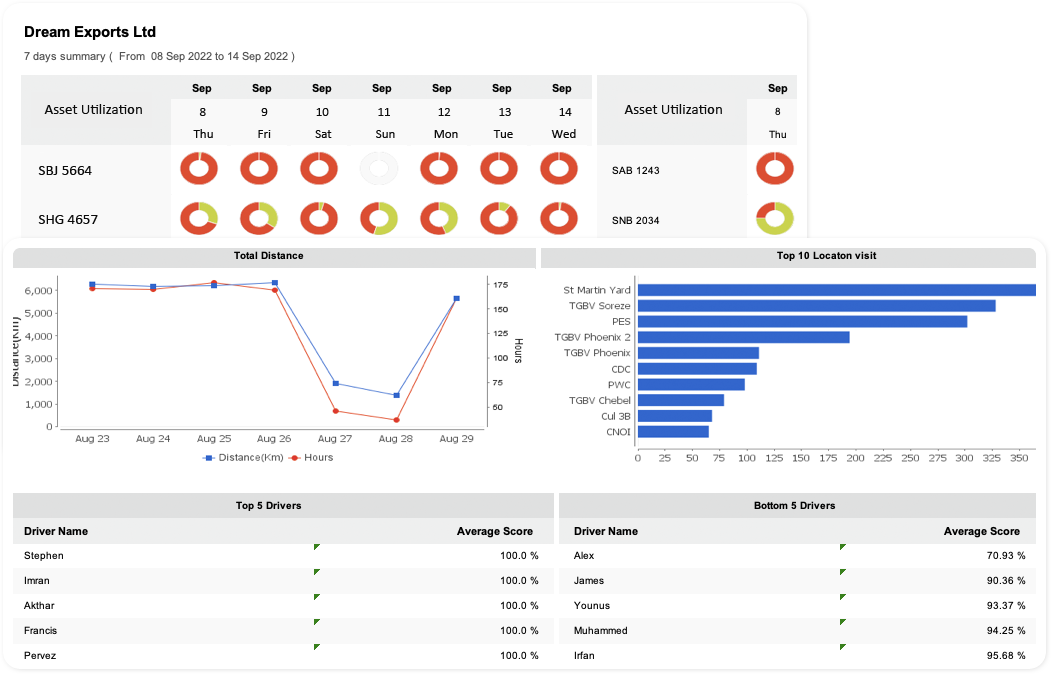Click Alex's 70.93 % score

coord(1005,555)
